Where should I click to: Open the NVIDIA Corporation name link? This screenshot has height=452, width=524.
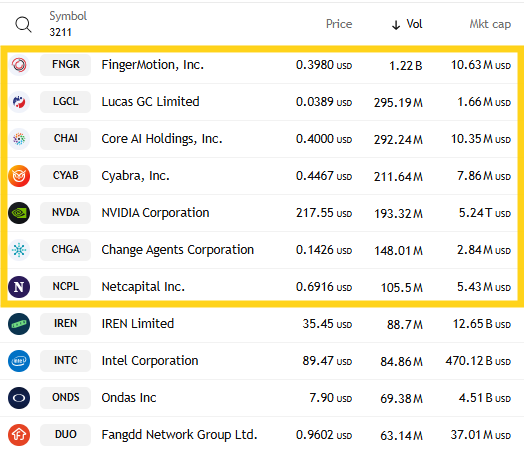155,213
